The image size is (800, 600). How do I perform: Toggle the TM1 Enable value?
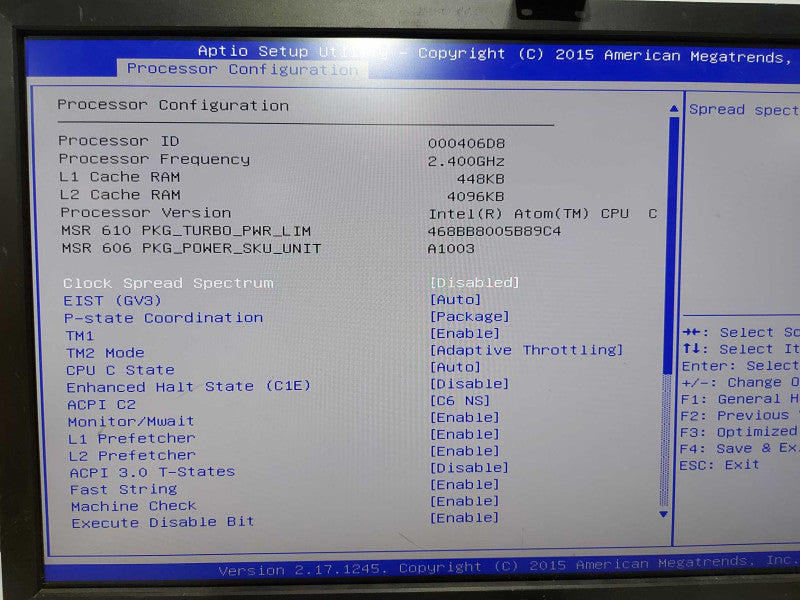[x=465, y=333]
